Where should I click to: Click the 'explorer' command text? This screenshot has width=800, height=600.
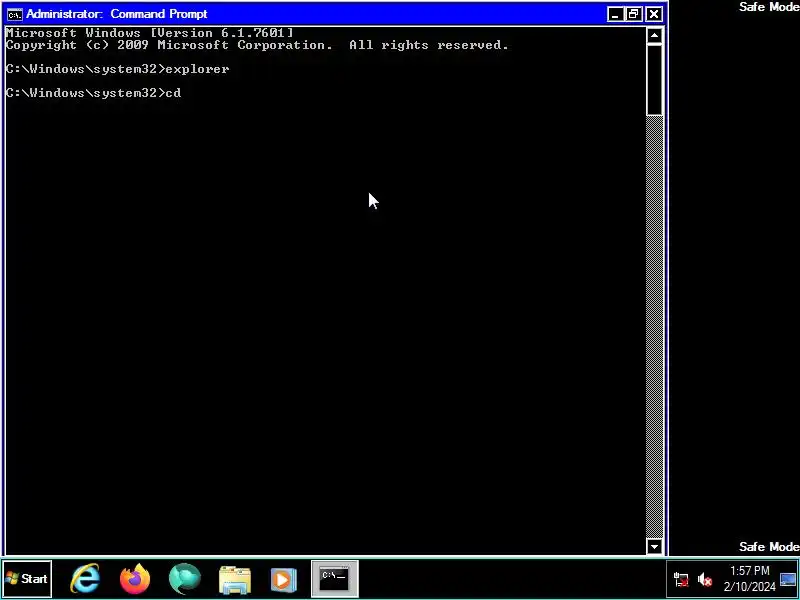(197, 69)
